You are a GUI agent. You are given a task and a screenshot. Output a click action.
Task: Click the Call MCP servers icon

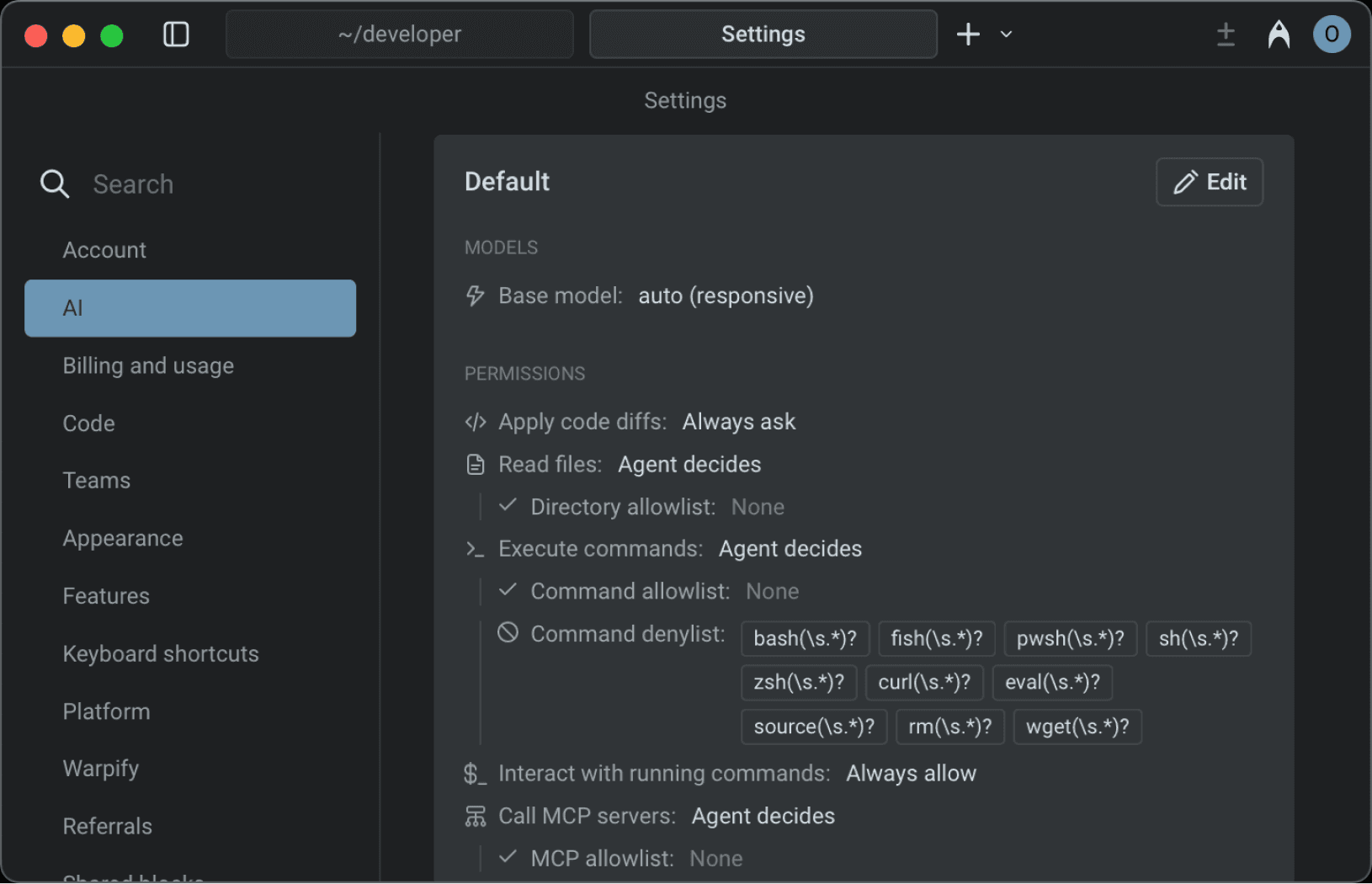[476, 816]
